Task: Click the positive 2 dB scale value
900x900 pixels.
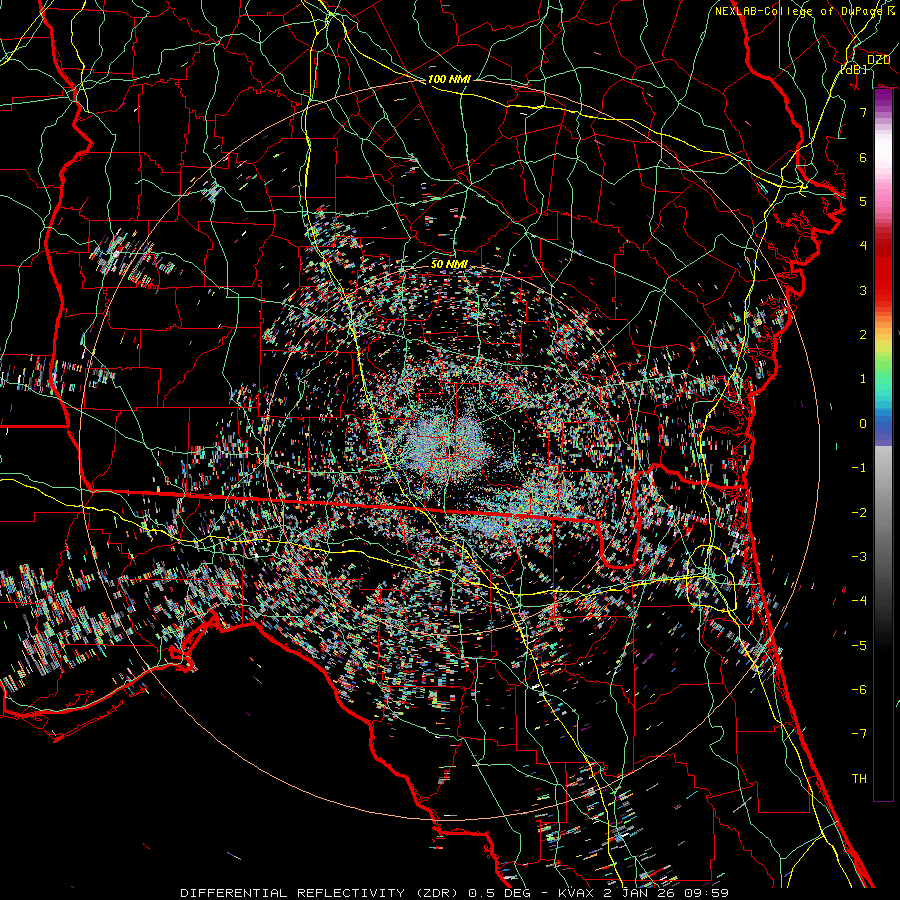Action: pyautogui.click(x=863, y=335)
